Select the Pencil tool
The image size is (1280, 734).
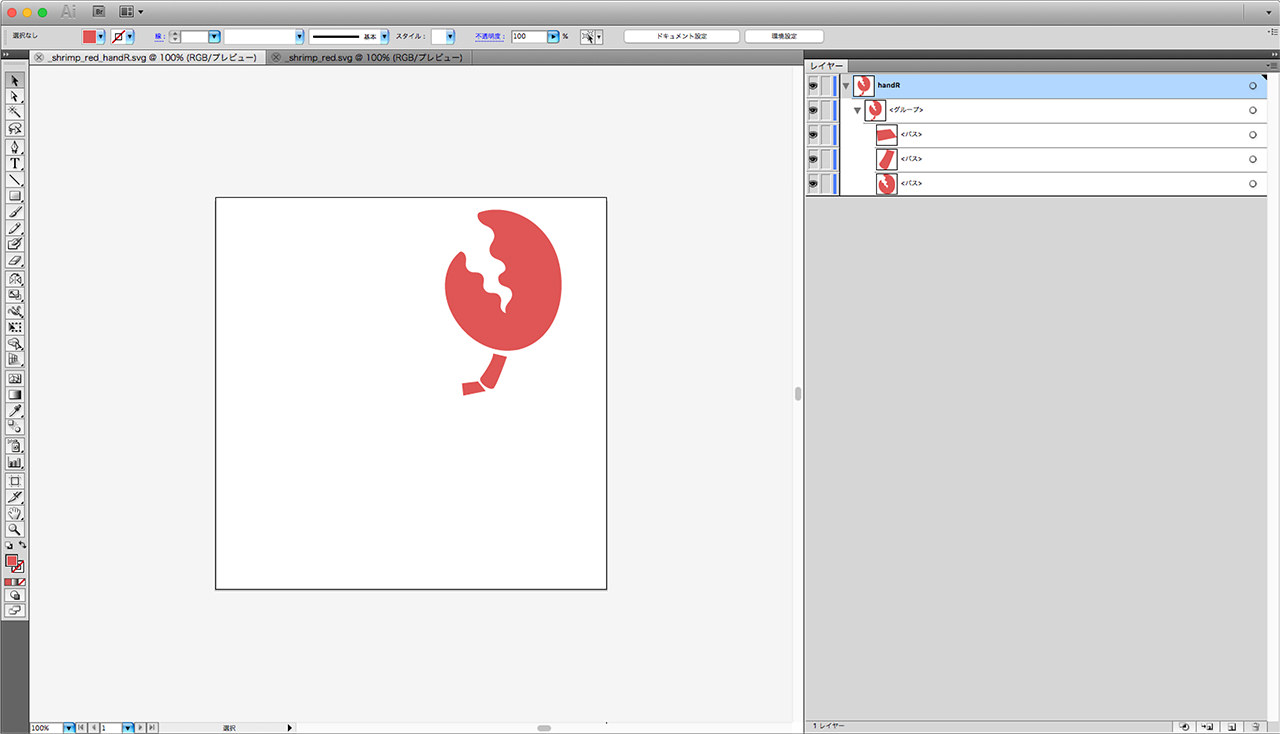pos(15,228)
